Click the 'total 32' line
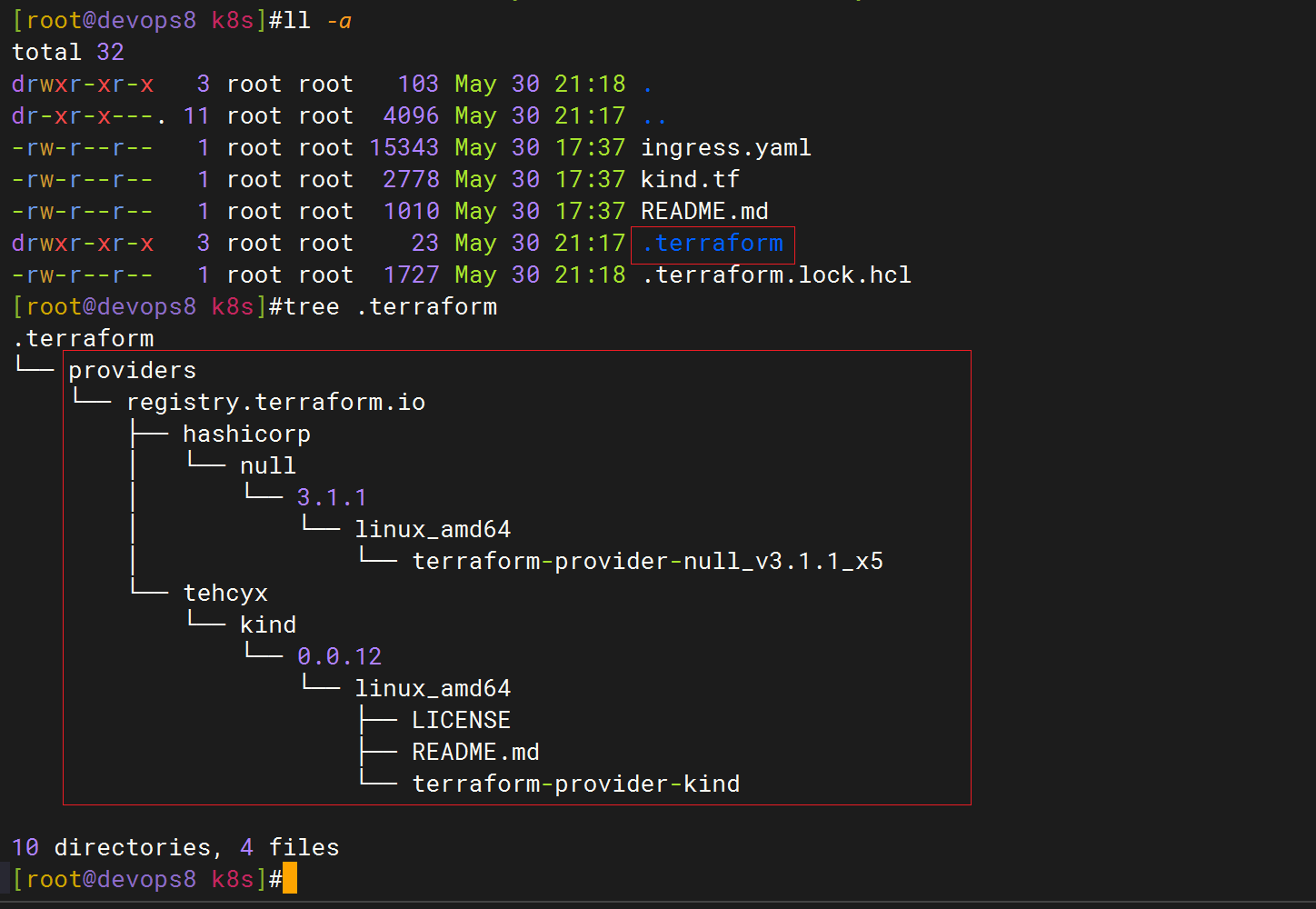The image size is (1316, 909). coord(68,52)
